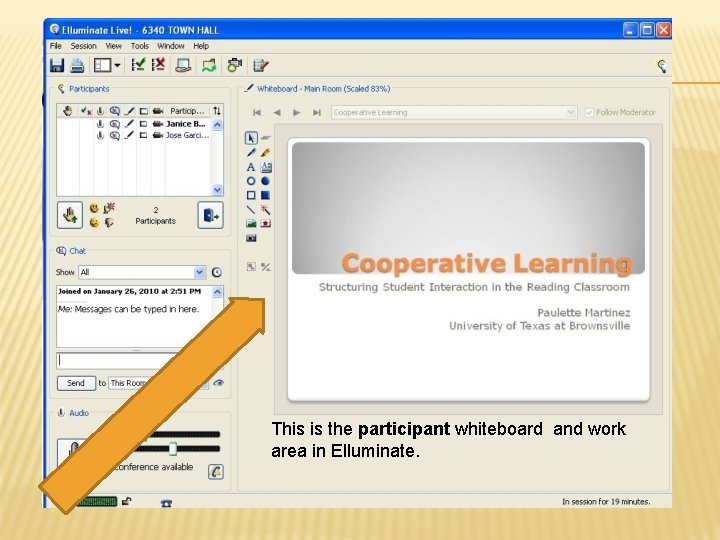
Task: Open the chat Show All dropdown
Action: 199,272
